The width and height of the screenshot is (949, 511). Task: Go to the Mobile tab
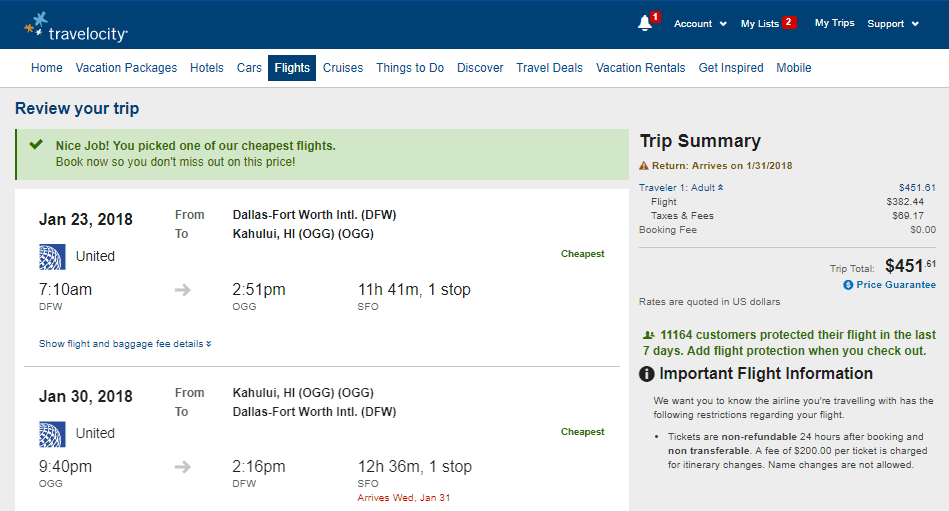coord(793,68)
